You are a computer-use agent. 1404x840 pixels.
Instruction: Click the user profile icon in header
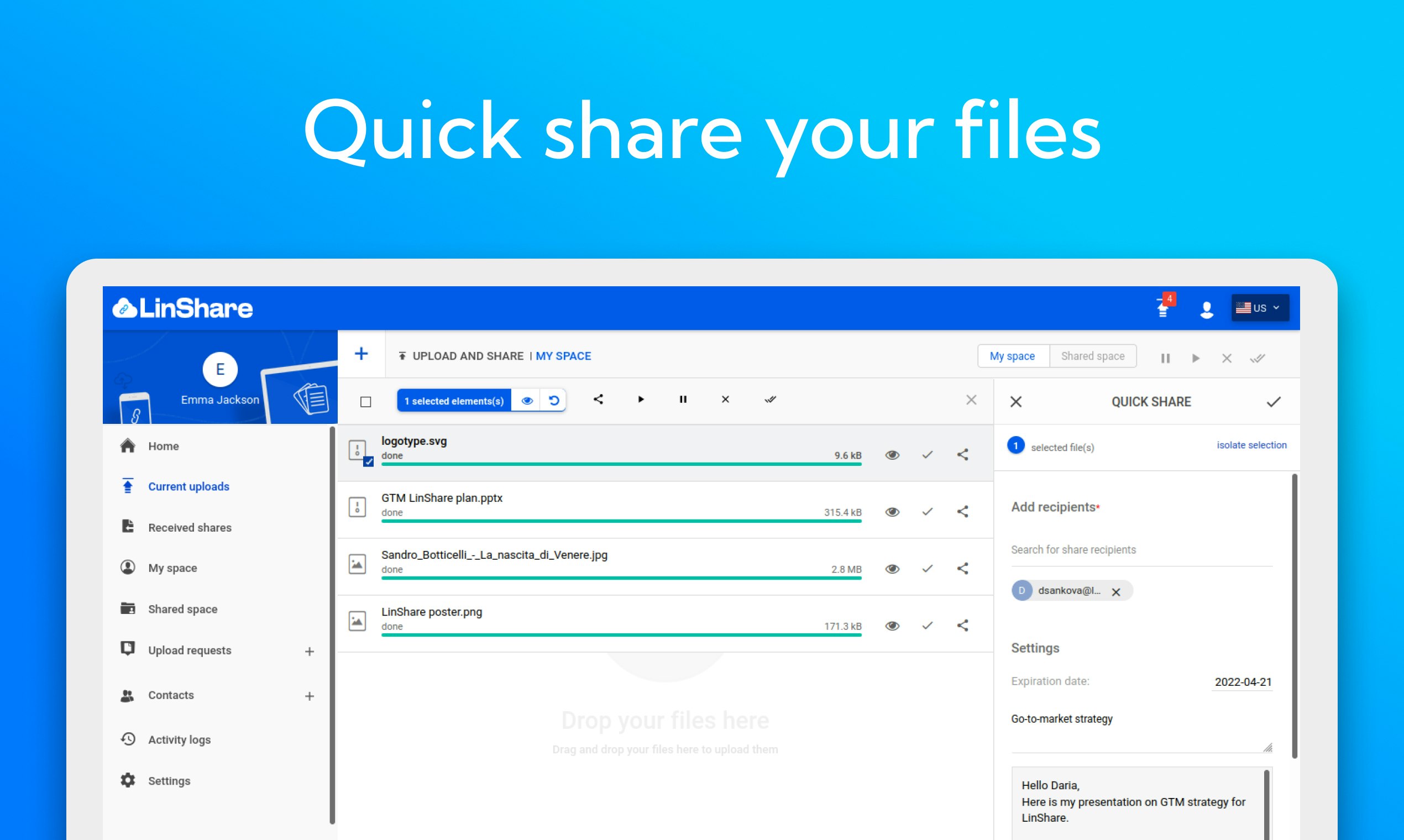(x=1207, y=309)
